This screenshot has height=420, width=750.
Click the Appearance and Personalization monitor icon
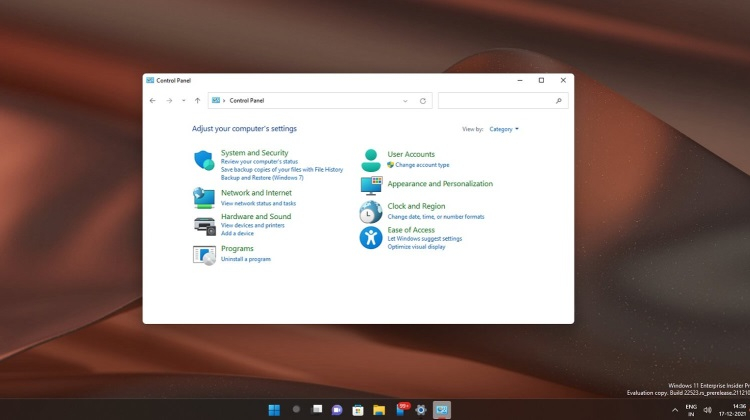(x=371, y=185)
